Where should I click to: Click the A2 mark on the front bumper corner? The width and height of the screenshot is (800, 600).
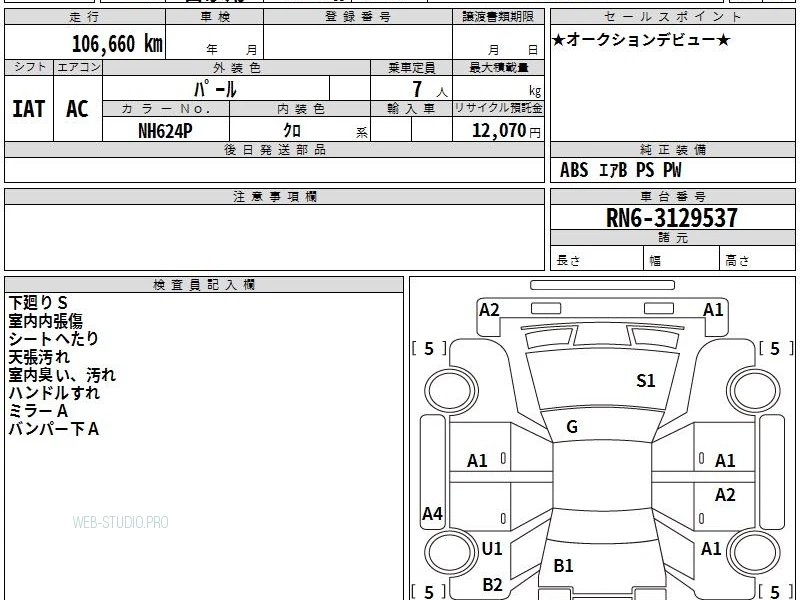click(489, 310)
